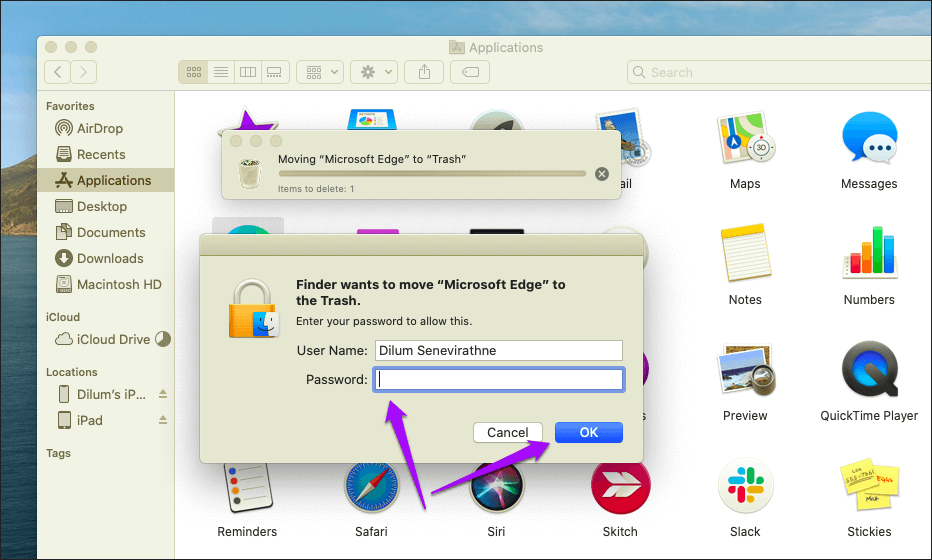Viewport: 932px width, 560px height.
Task: Switch to column view in Finder toolbar
Action: pyautogui.click(x=248, y=72)
